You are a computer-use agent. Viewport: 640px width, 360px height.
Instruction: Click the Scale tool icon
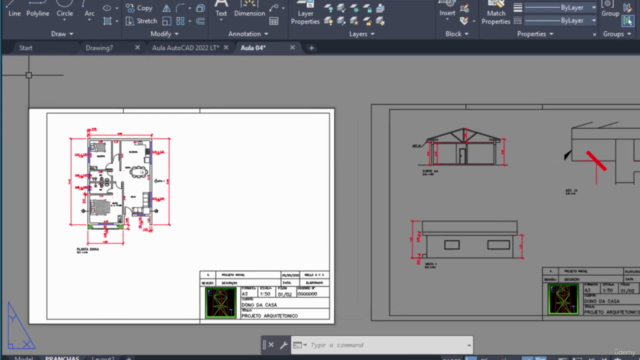pos(167,21)
